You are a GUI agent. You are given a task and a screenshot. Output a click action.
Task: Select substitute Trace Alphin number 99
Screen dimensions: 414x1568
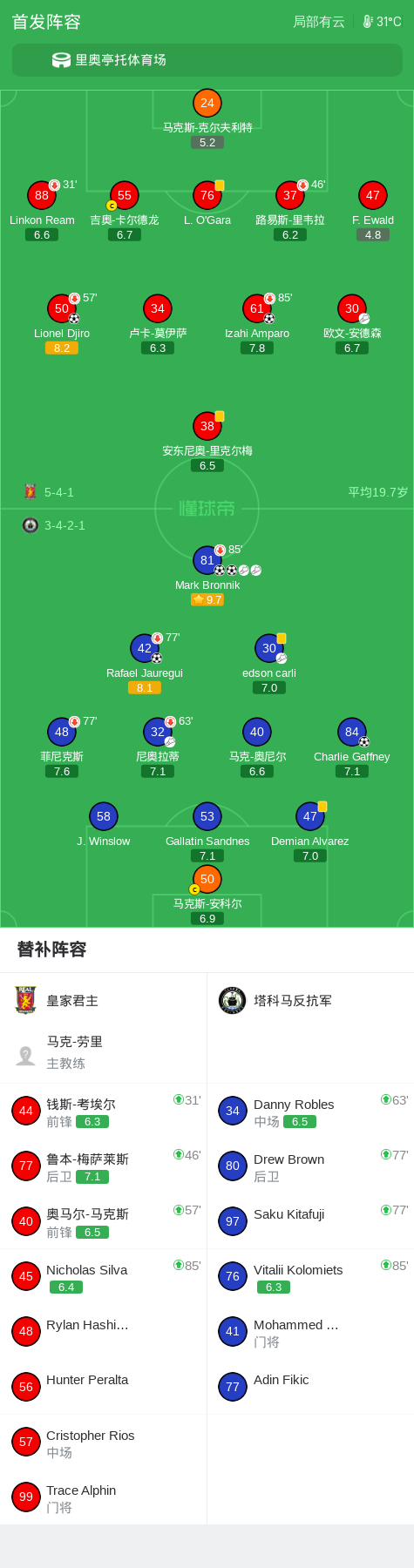coord(26,1497)
